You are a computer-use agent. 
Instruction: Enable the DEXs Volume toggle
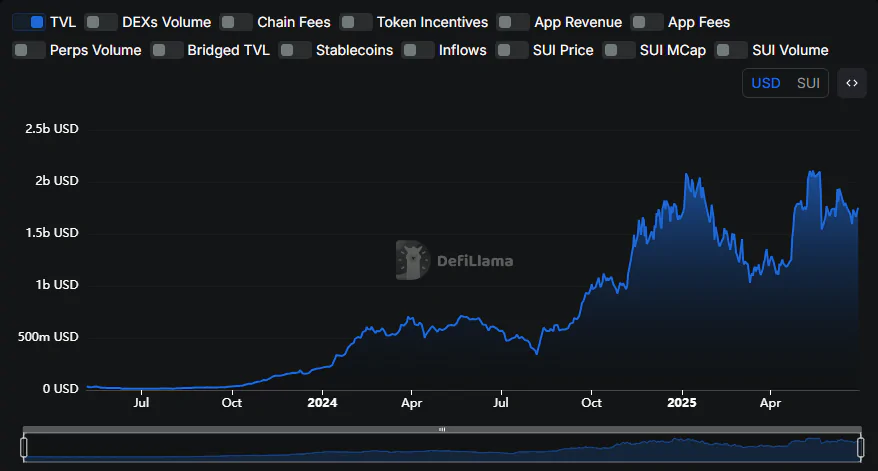pos(101,22)
